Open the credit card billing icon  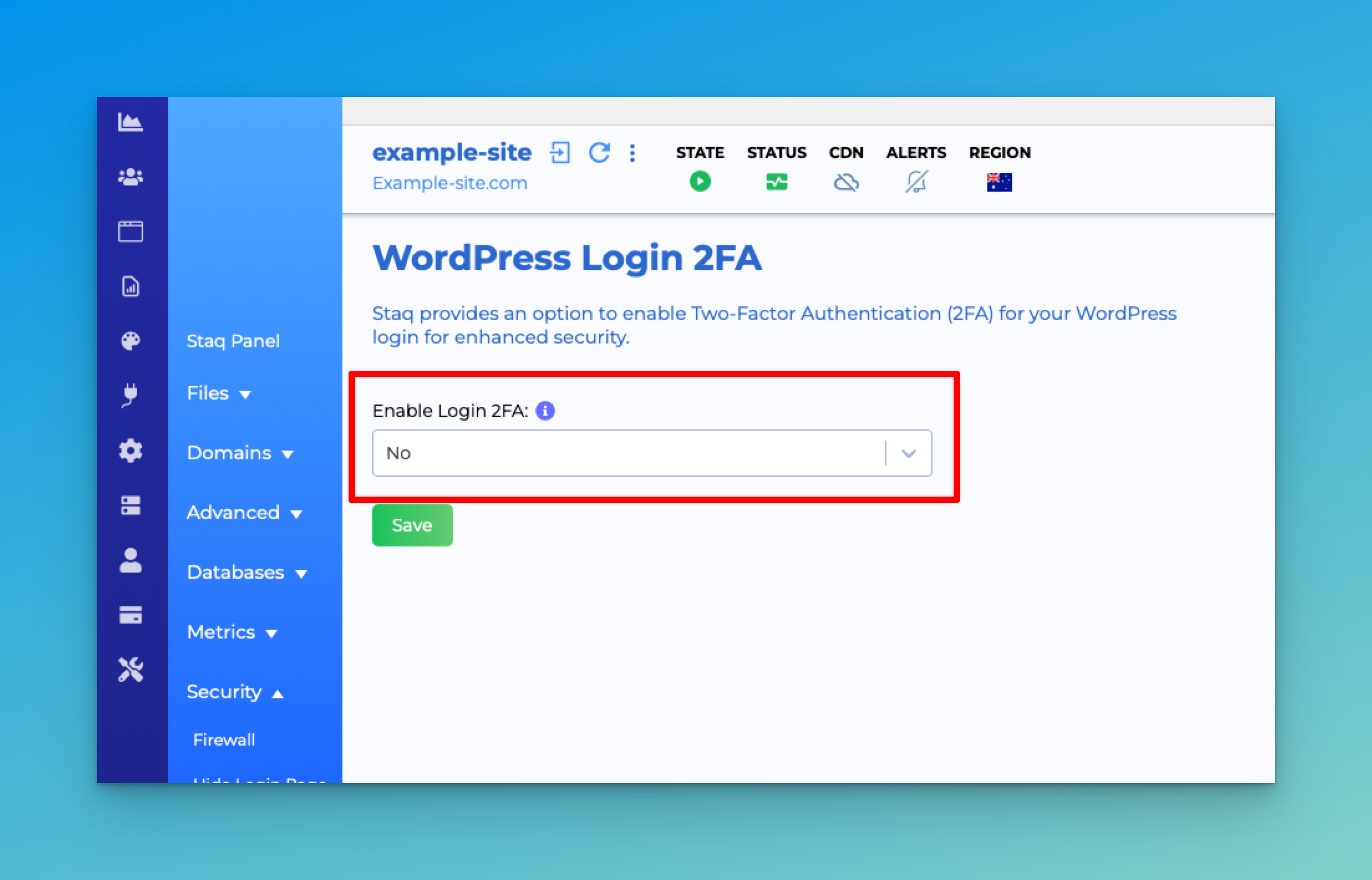click(131, 615)
